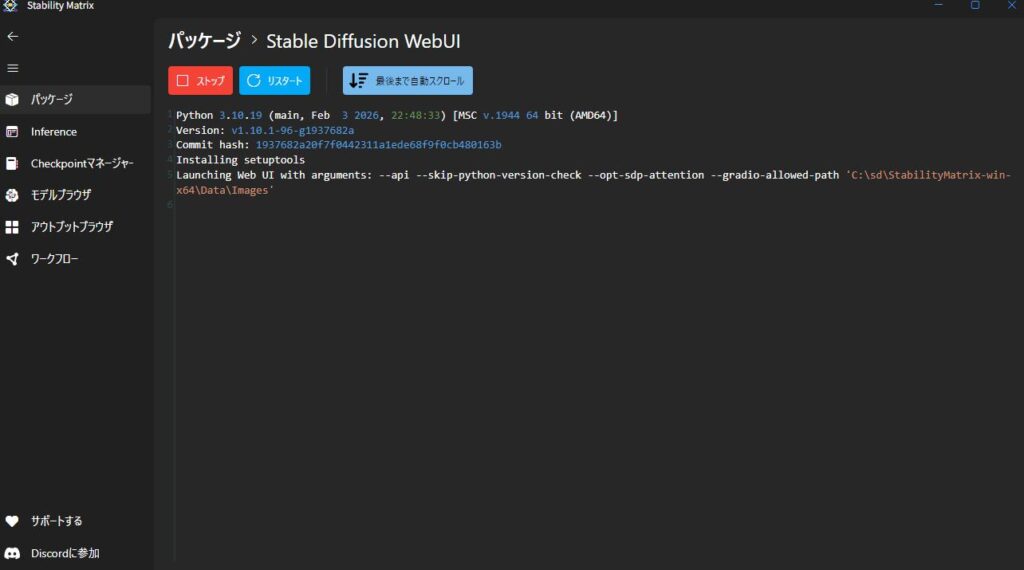Click the Packages cube icon

[12, 100]
